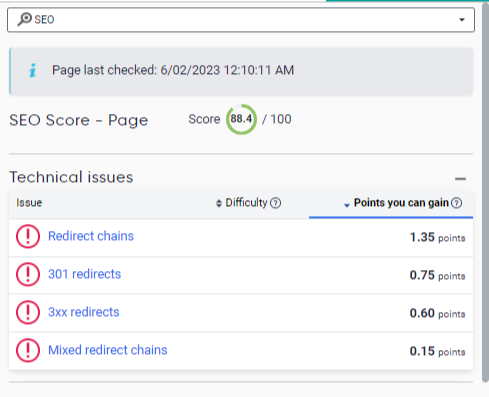
Task: Click the warning icon beside 3xx redirects
Action: point(28,312)
